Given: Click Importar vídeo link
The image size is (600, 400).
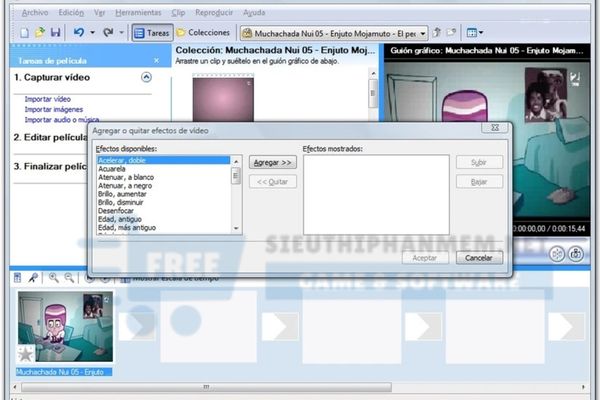Looking at the screenshot, I should point(48,99).
